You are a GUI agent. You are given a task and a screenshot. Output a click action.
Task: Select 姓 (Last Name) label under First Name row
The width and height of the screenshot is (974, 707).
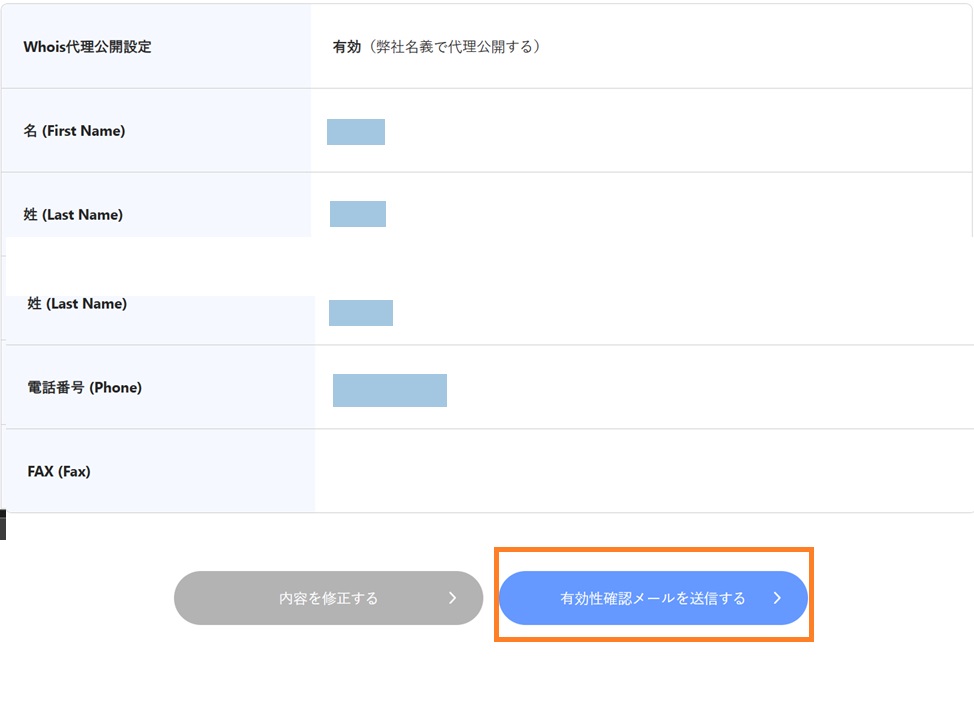coord(73,215)
